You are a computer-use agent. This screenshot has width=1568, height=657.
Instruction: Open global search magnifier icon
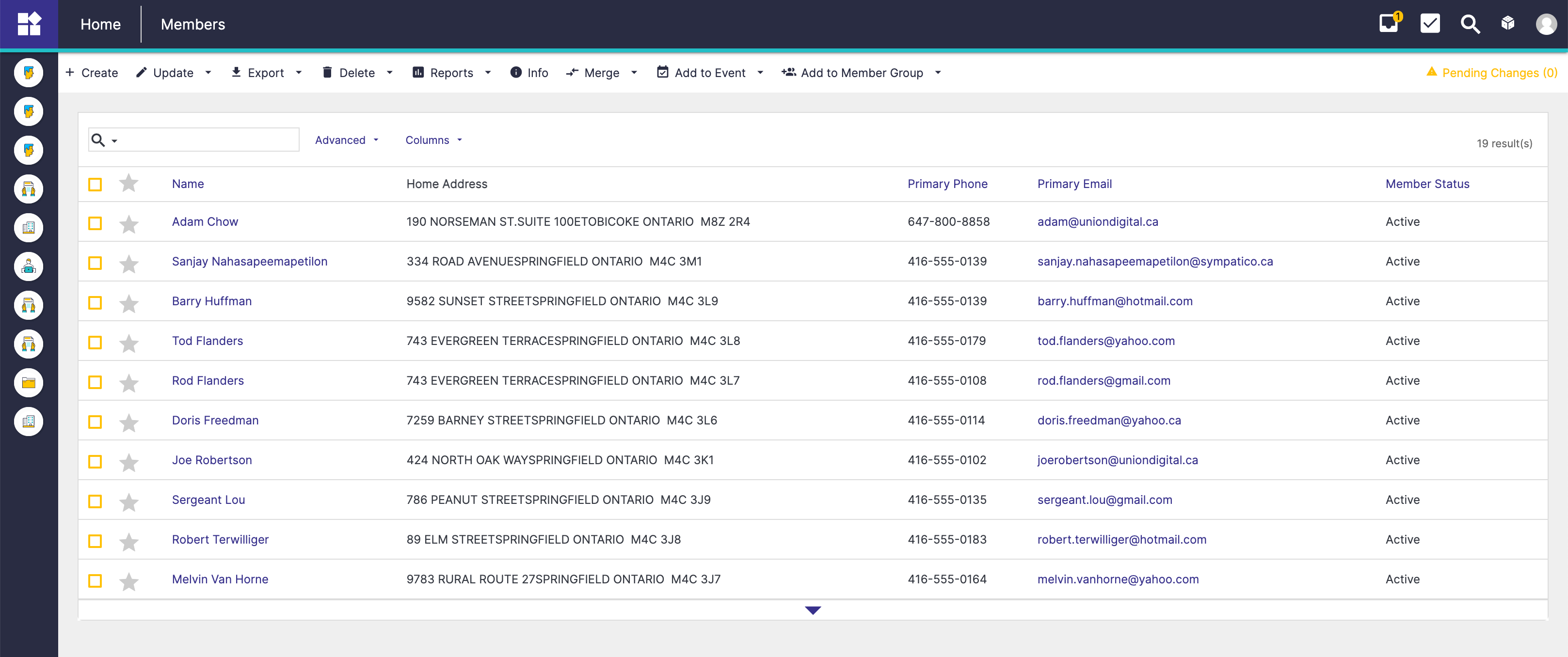(1470, 24)
